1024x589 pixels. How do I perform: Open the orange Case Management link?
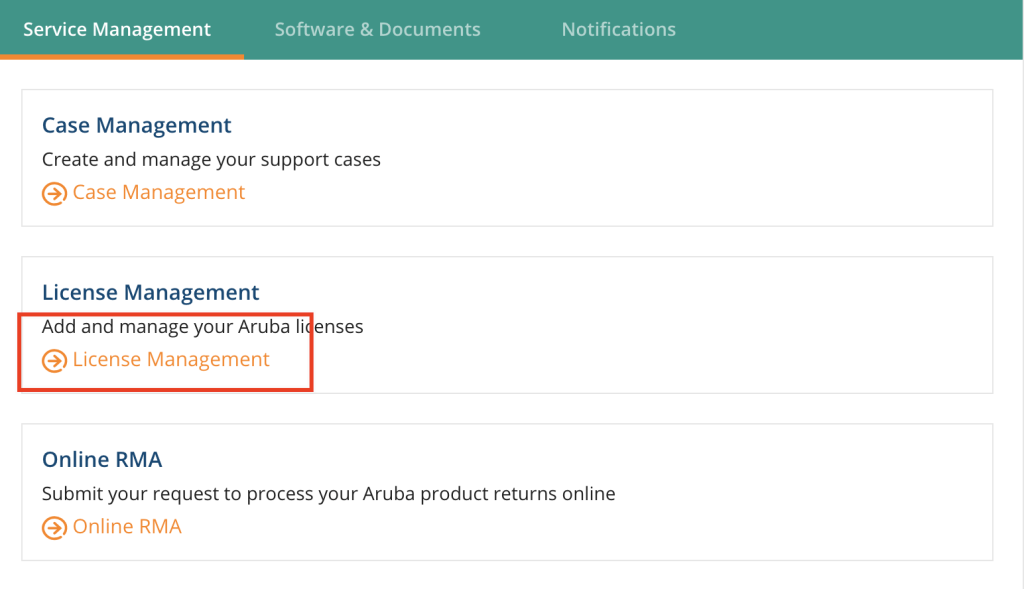point(159,192)
